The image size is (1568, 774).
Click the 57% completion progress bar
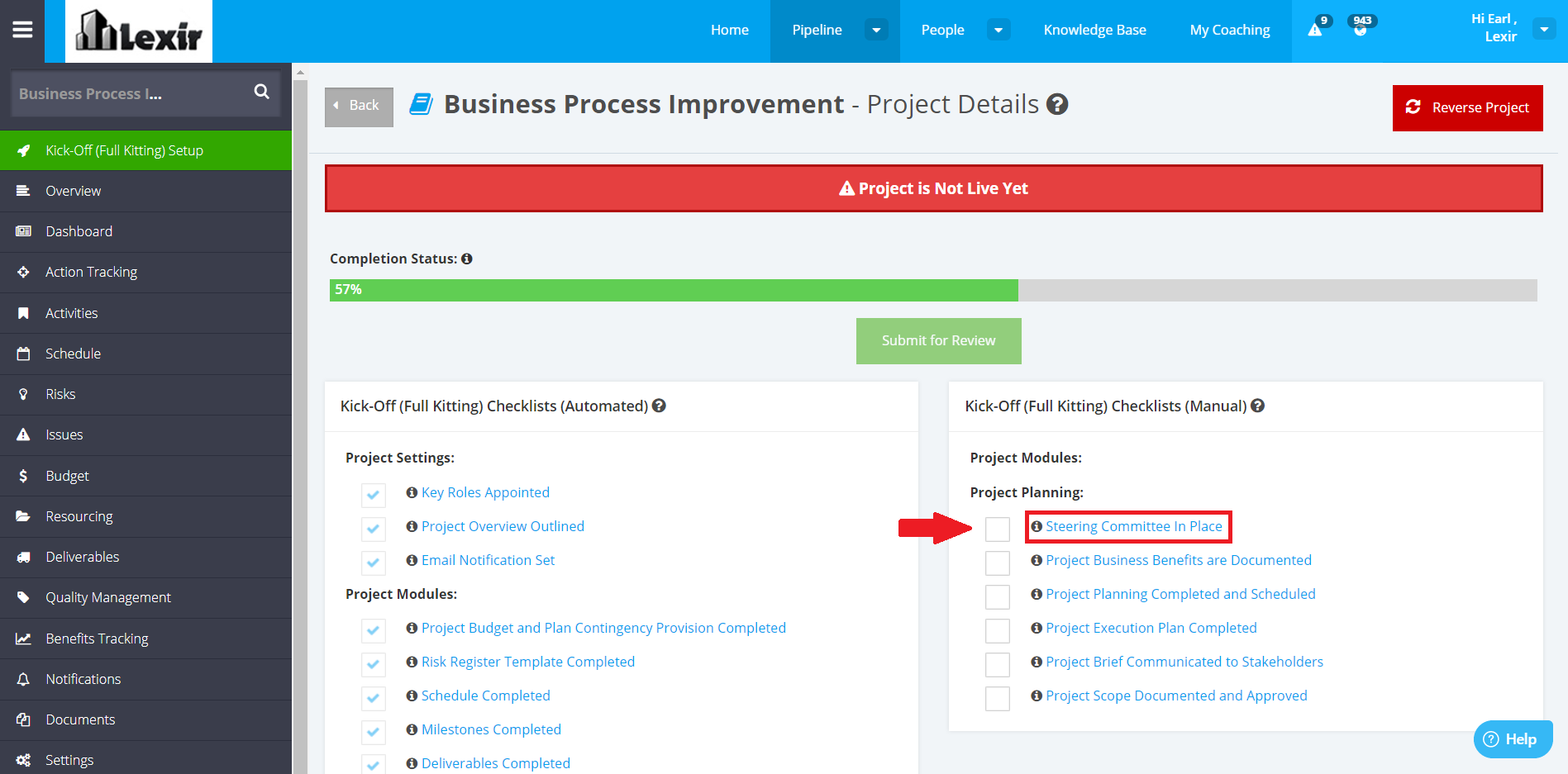pyautogui.click(x=933, y=290)
